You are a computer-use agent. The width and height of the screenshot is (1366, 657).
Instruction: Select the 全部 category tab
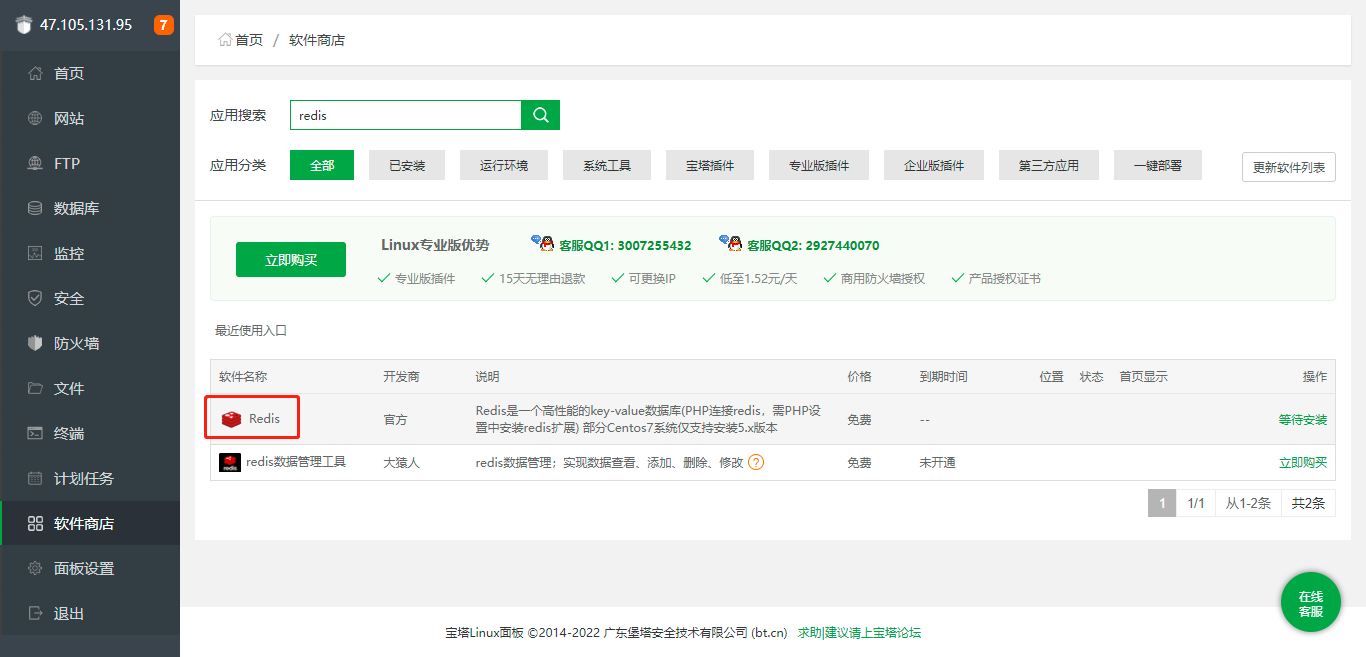(322, 165)
